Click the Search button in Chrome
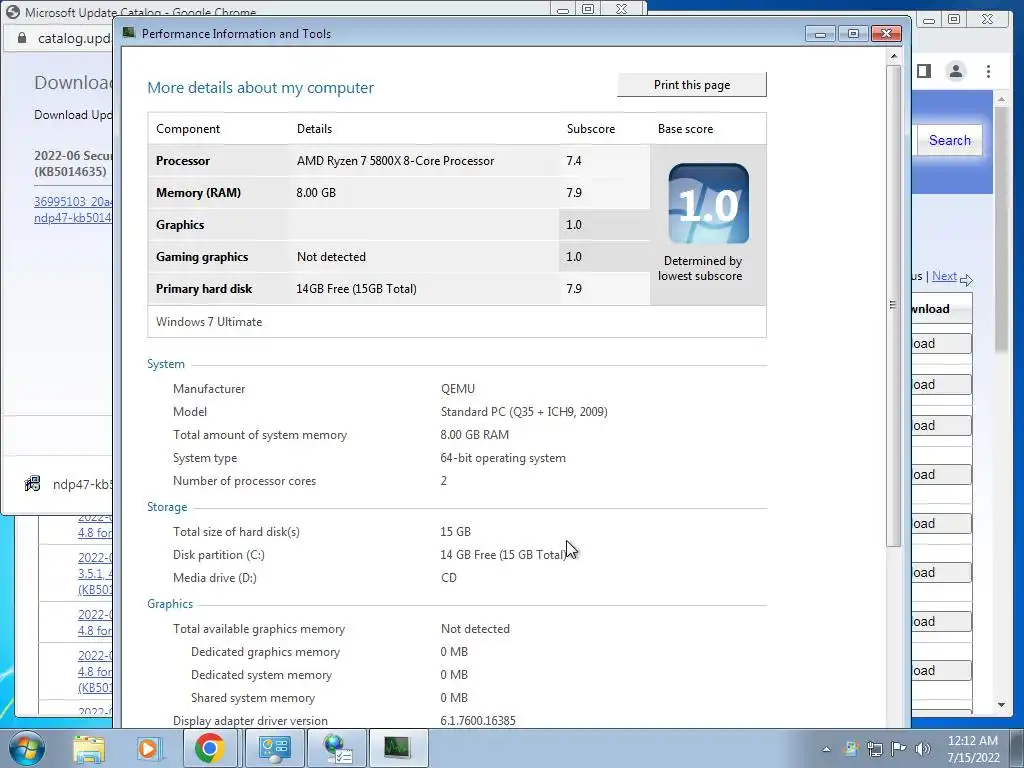Image resolution: width=1024 pixels, height=768 pixels. (x=950, y=140)
